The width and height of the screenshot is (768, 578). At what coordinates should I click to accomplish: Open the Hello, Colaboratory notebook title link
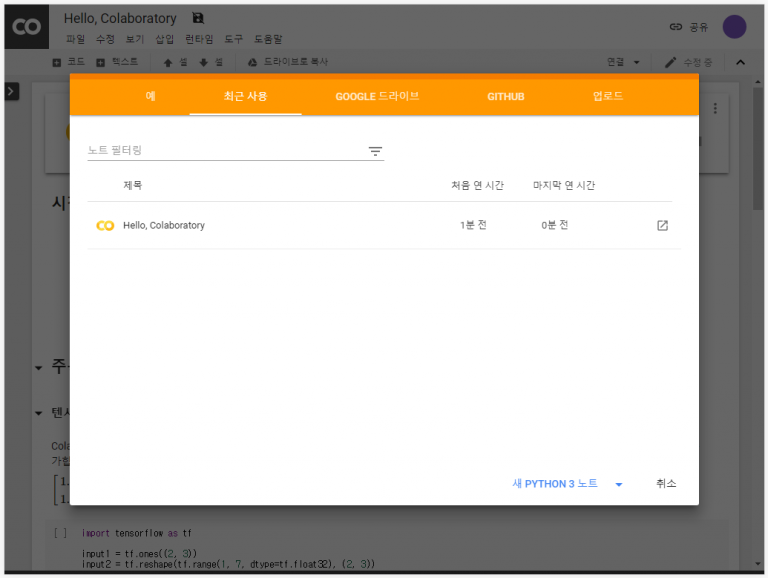[164, 225]
